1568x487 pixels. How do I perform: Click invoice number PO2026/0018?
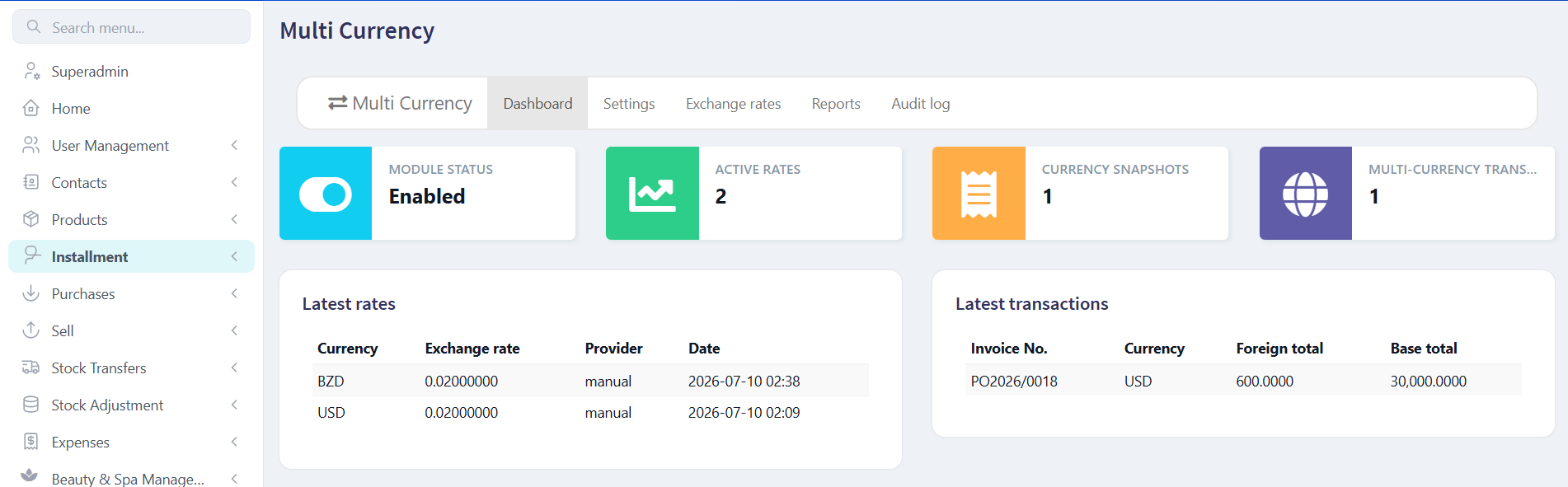coord(1014,381)
